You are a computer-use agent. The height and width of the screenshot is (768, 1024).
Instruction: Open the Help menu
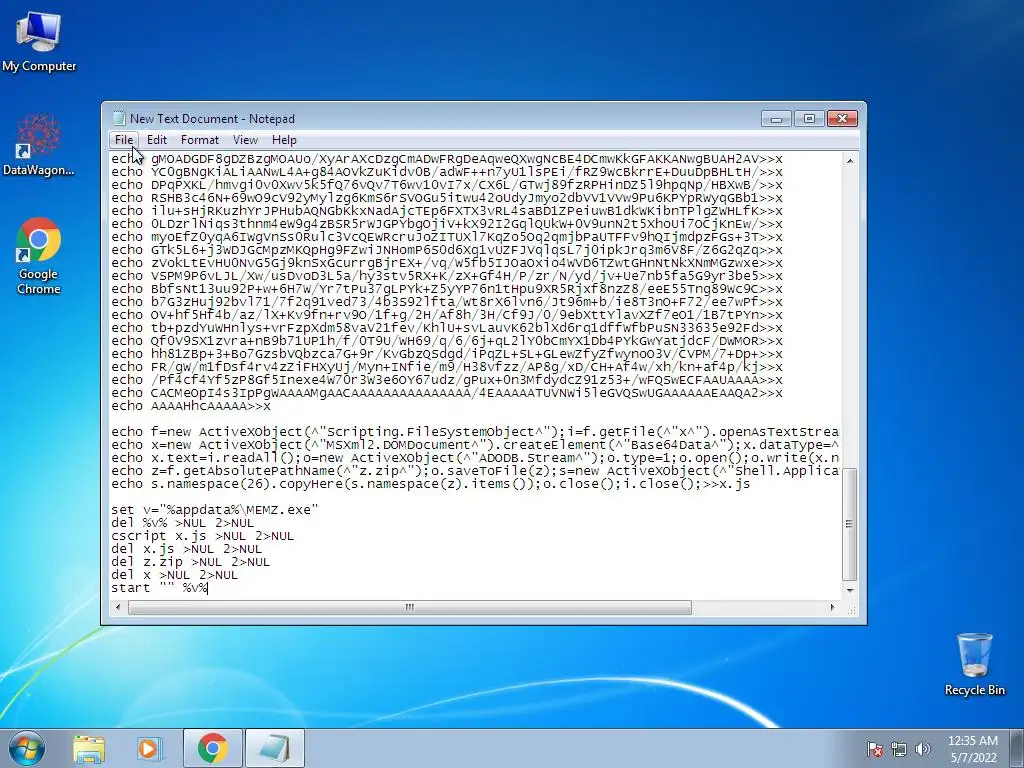pos(284,140)
